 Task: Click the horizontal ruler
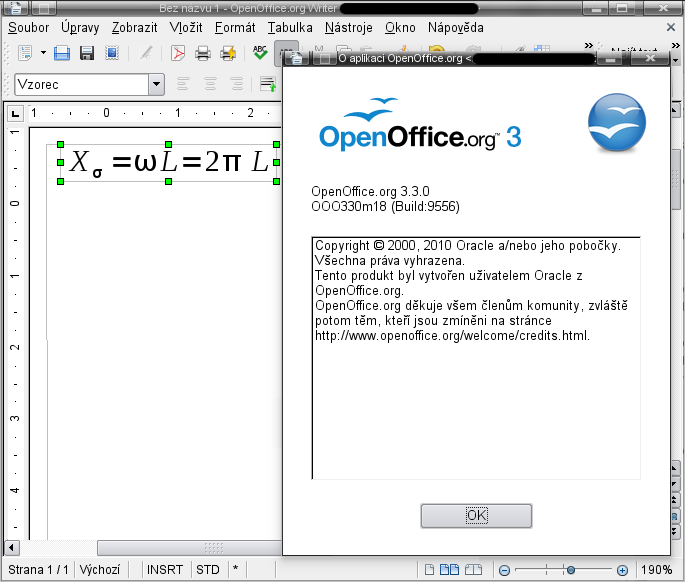pos(154,113)
